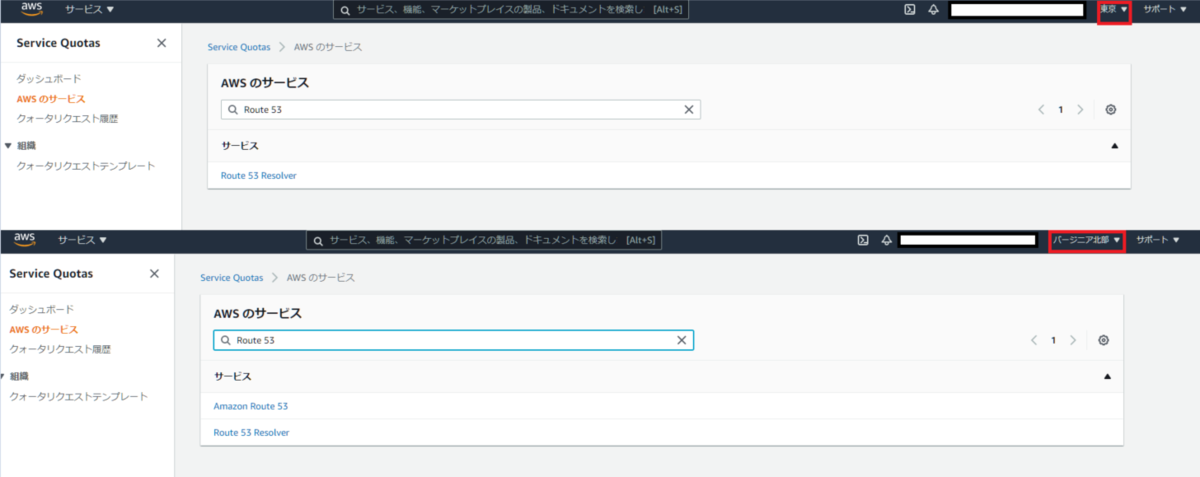Click the AWS logo in the top Tokyo console

pyautogui.click(x=32, y=10)
